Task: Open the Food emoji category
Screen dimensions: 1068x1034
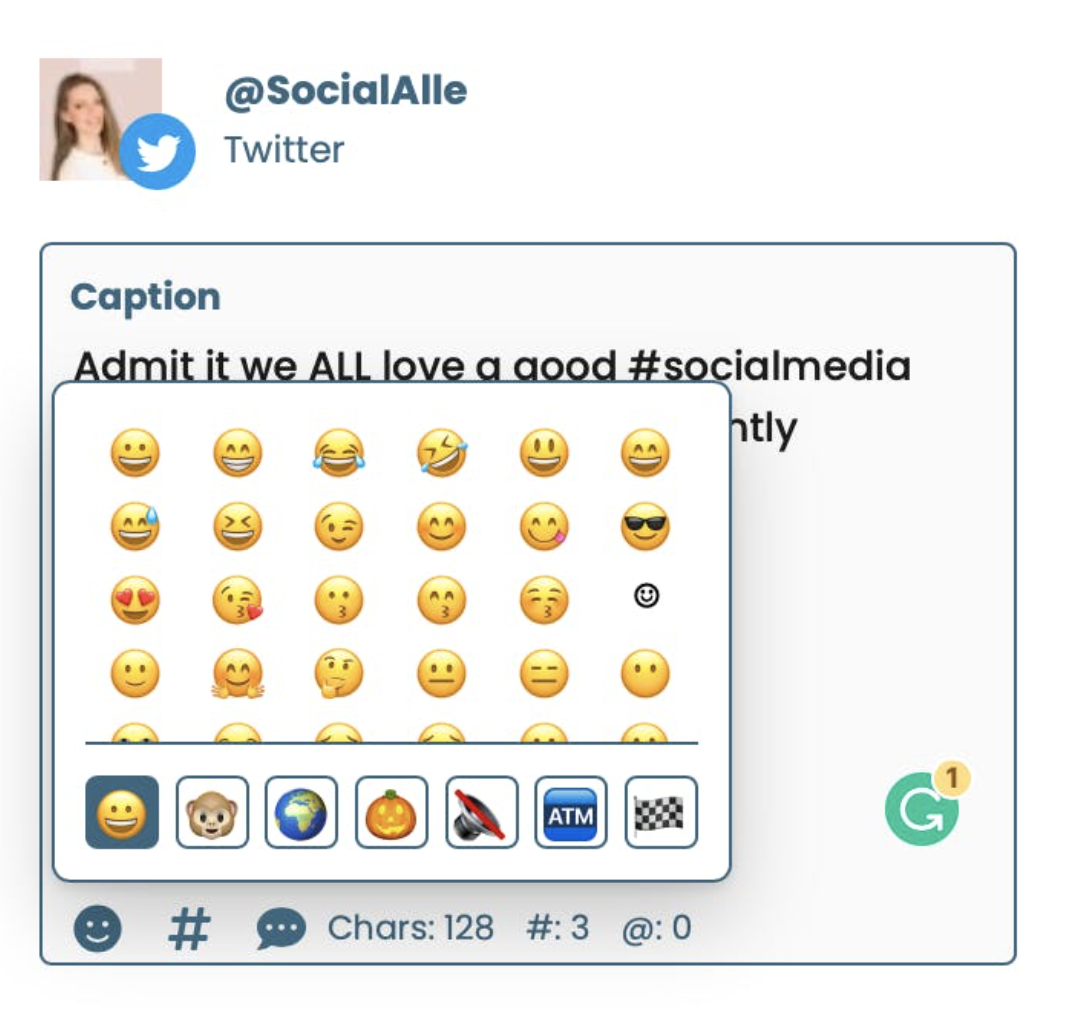Action: pyautogui.click(x=389, y=812)
